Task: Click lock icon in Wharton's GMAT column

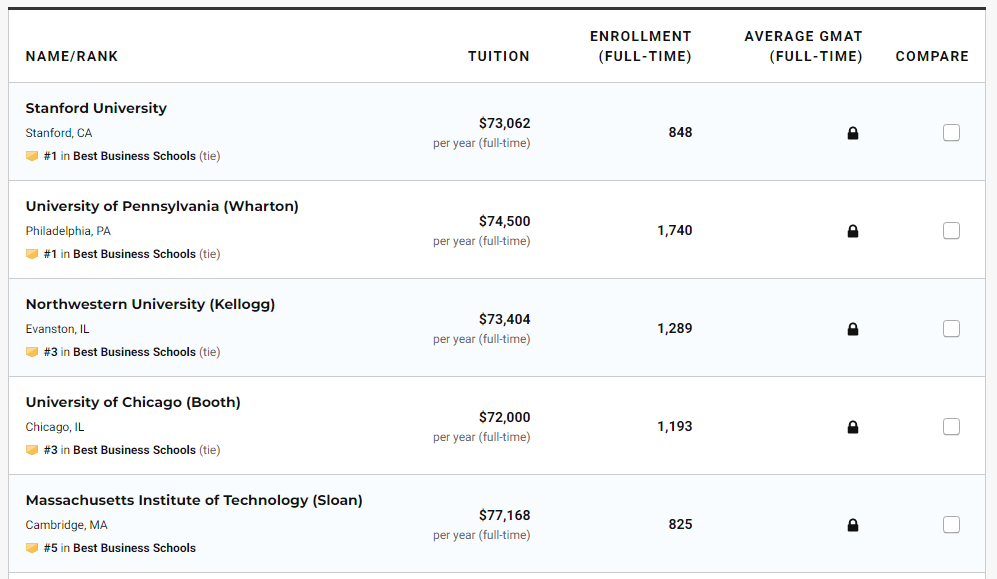Action: point(853,231)
